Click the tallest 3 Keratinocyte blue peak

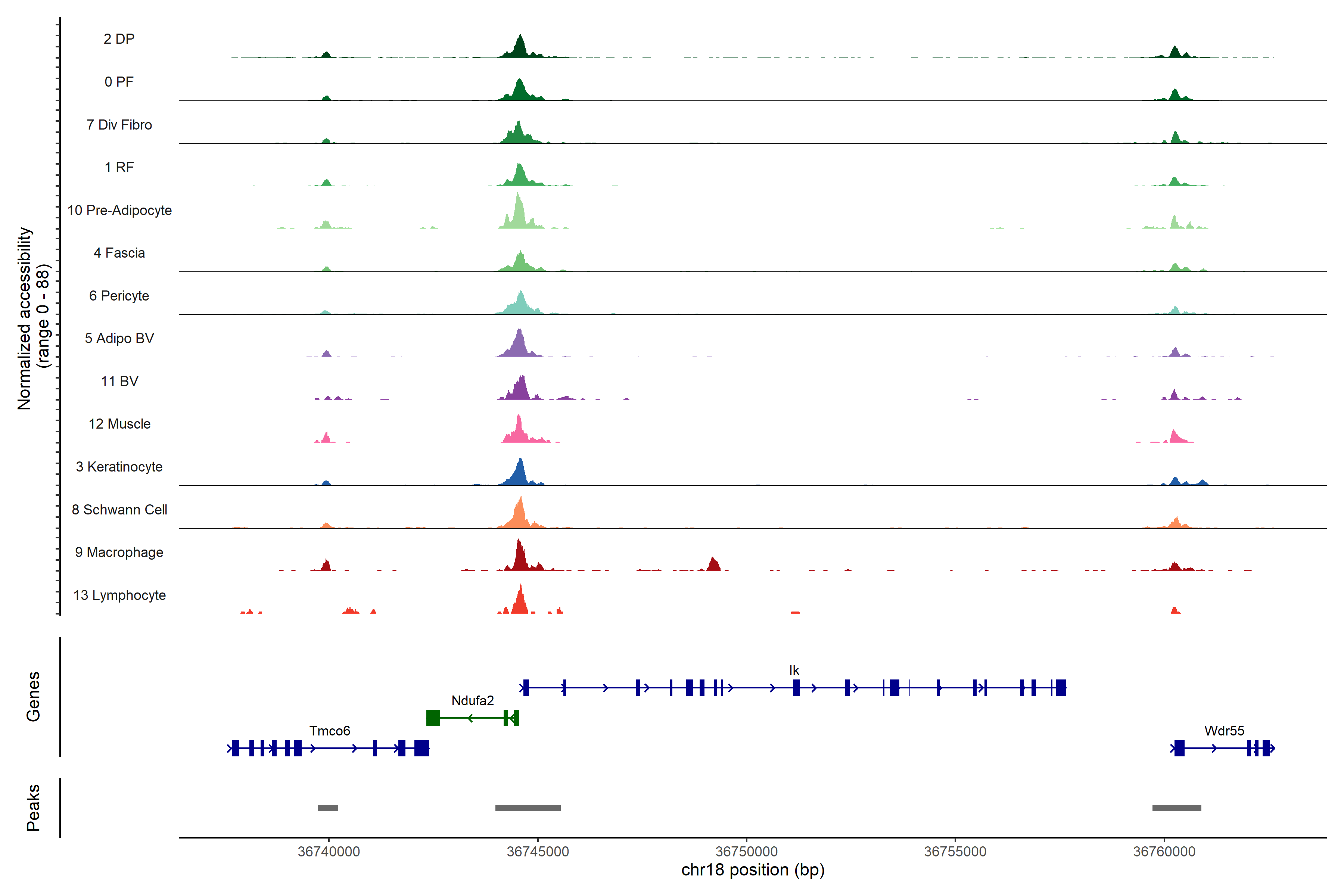(519, 473)
